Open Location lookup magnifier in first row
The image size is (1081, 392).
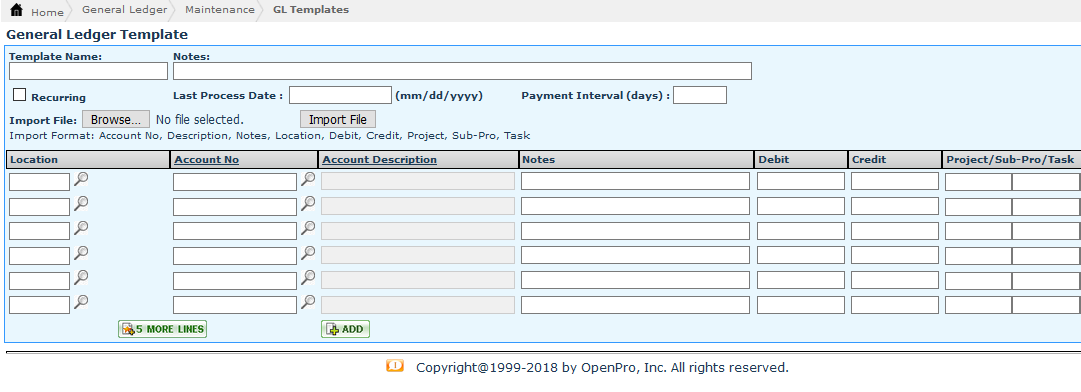coord(81,180)
